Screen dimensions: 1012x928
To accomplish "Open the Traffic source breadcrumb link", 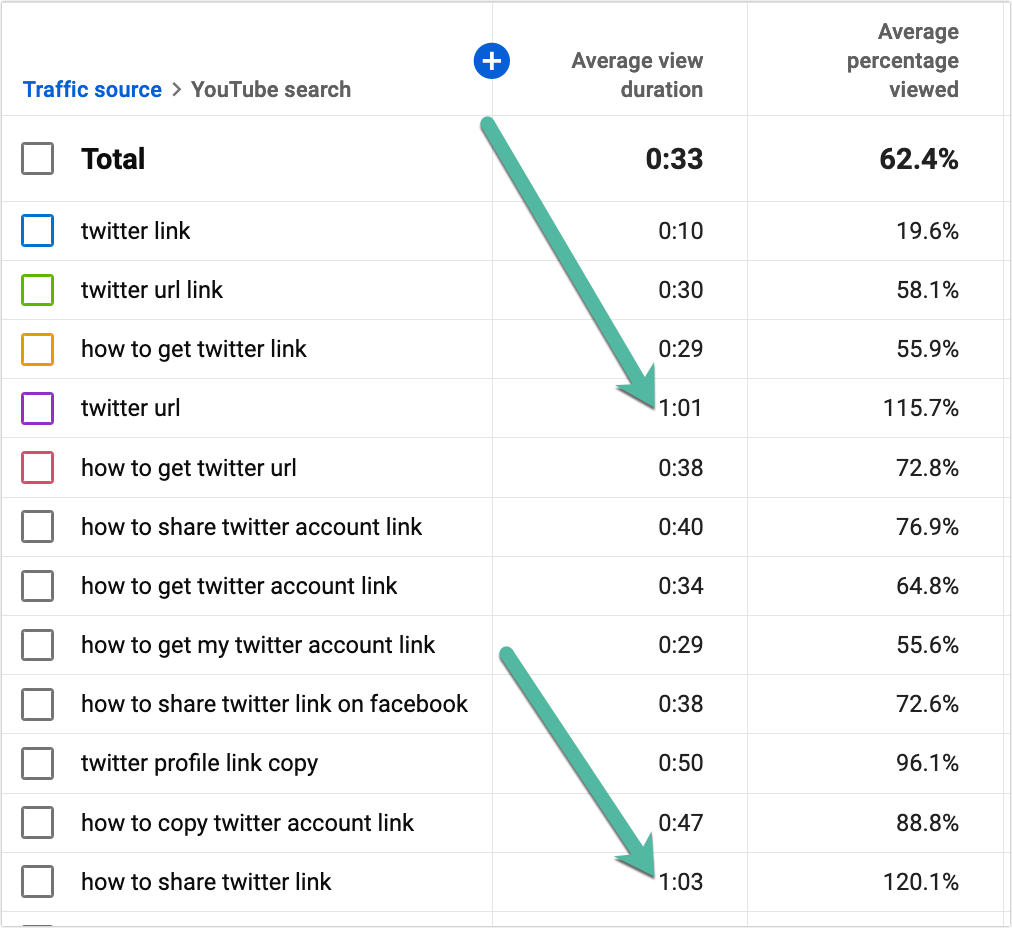I will (92, 89).
